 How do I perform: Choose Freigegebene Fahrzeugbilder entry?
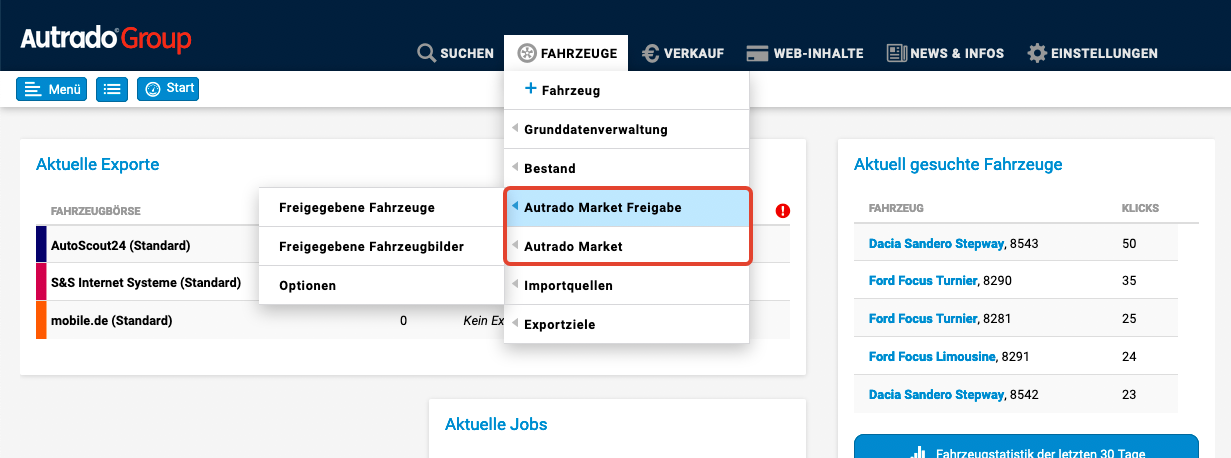371,246
